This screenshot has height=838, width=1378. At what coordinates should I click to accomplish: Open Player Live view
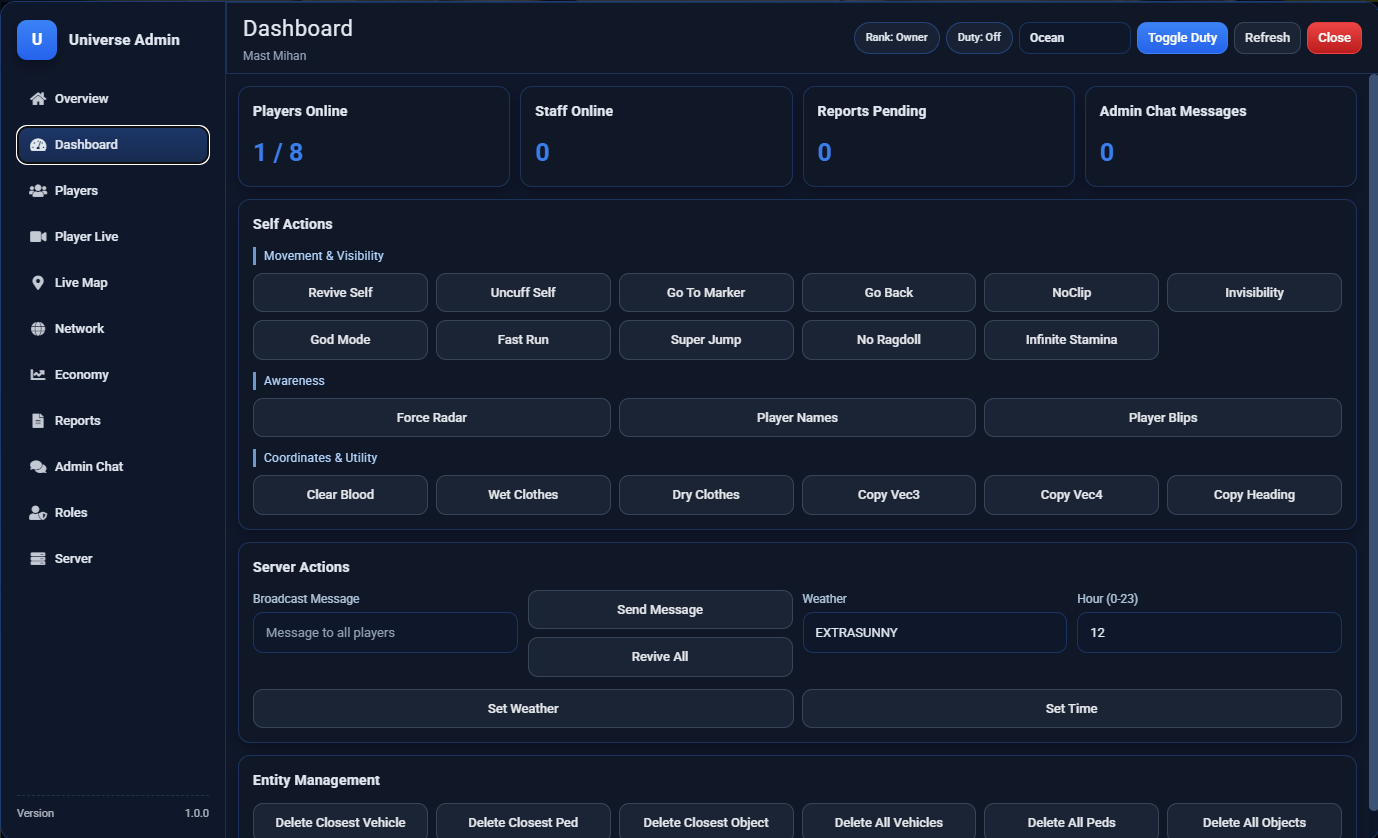(113, 237)
